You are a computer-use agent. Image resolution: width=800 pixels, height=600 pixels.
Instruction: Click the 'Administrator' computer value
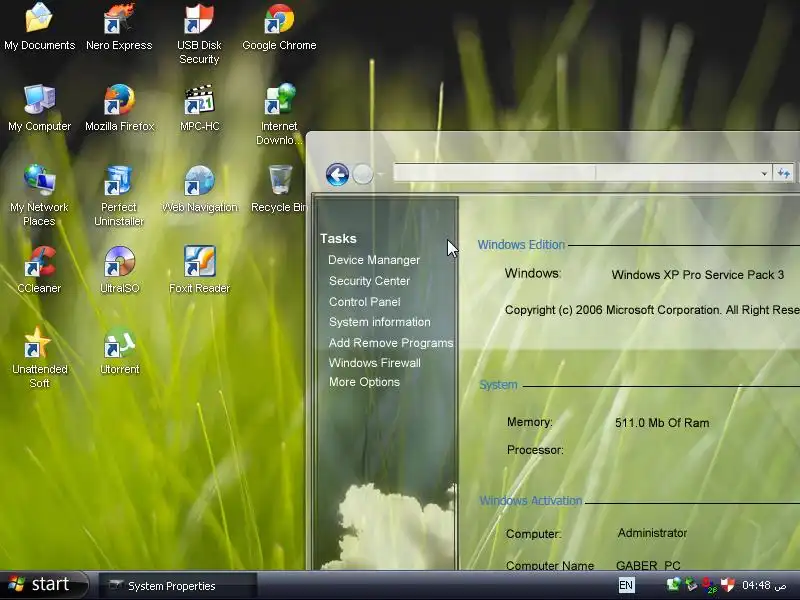(652, 533)
